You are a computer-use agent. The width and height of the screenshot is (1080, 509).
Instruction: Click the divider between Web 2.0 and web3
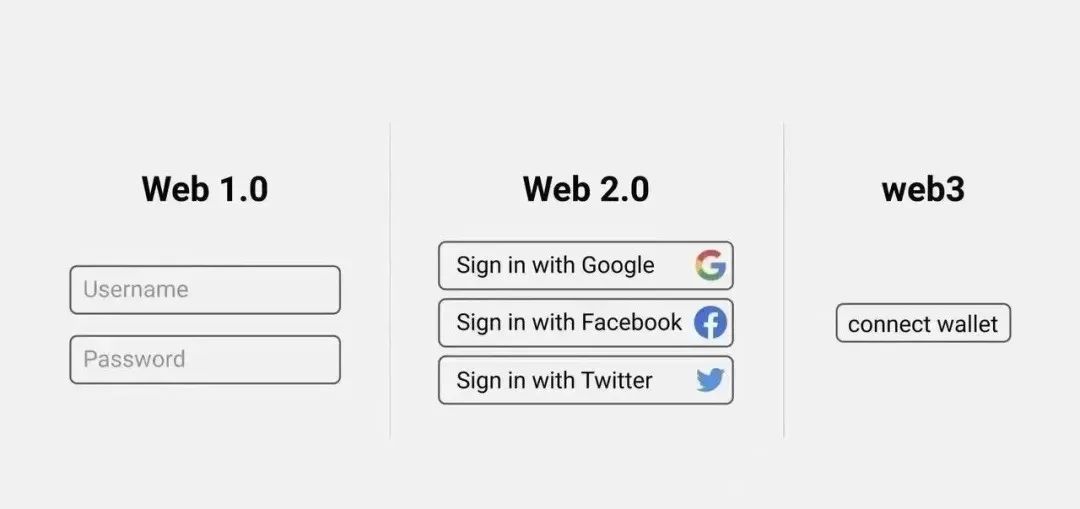[x=784, y=280]
